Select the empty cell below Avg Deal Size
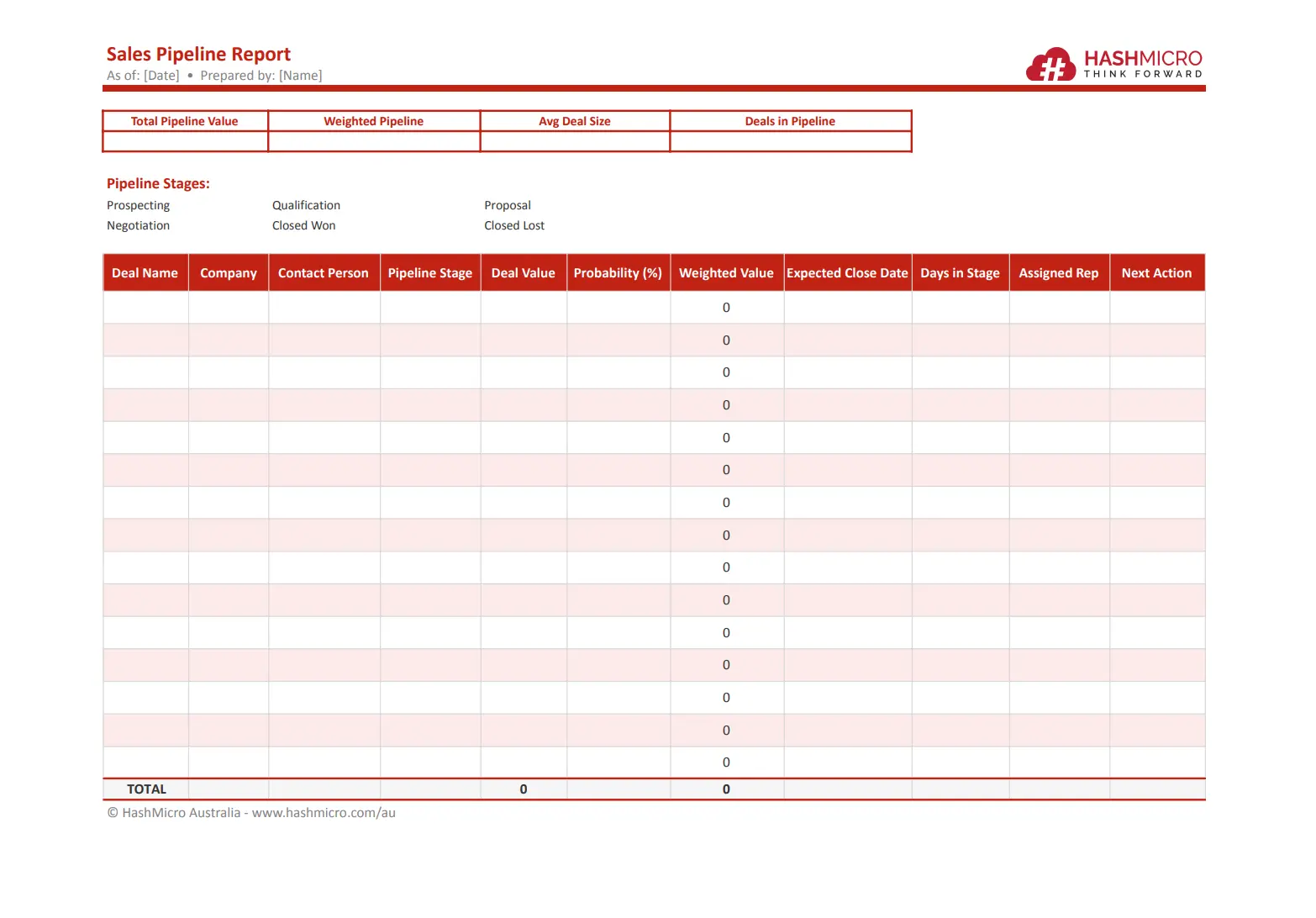 (575, 142)
